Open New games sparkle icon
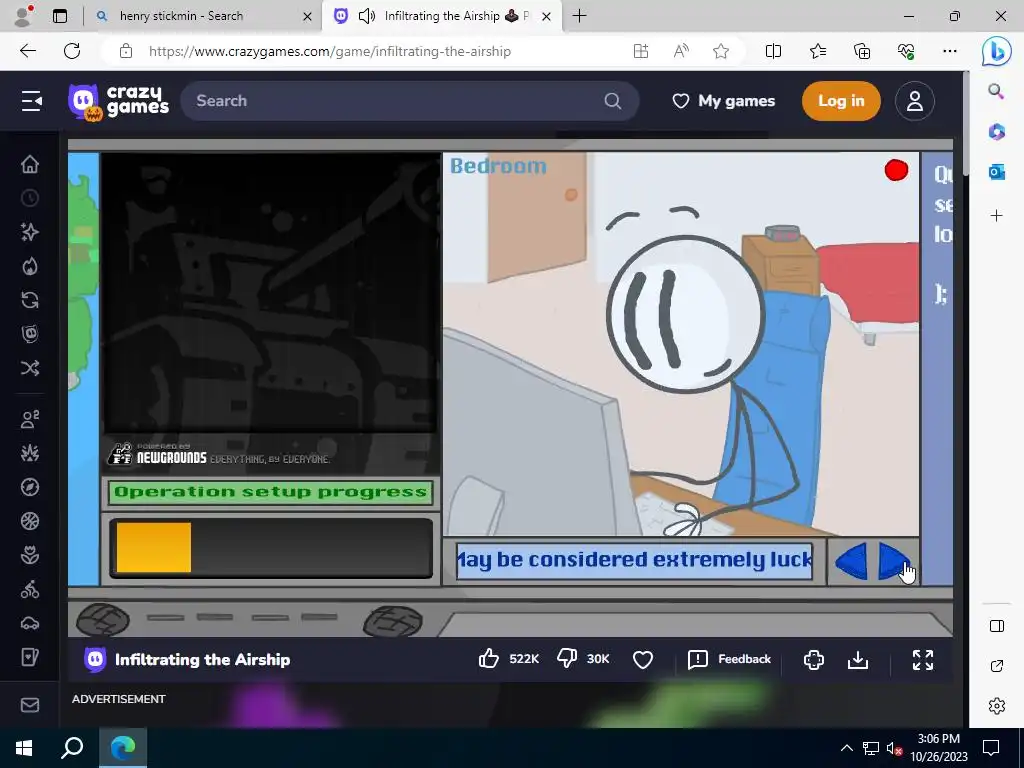The height and width of the screenshot is (768, 1024). [29, 232]
